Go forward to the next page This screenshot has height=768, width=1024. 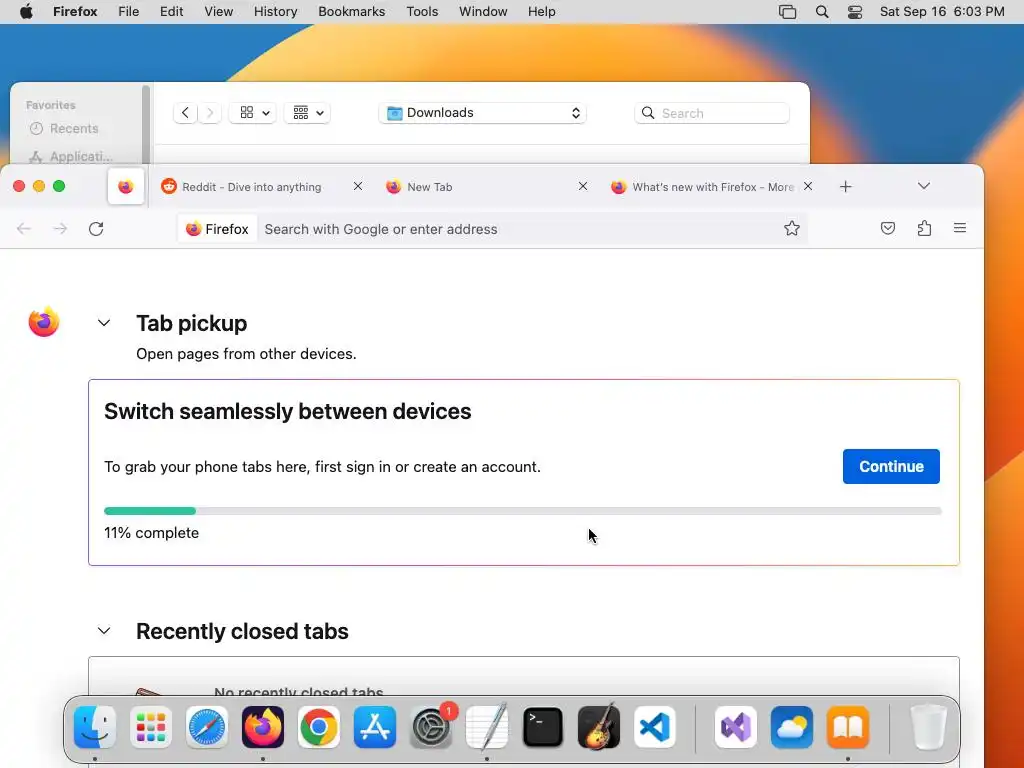[x=60, y=229]
